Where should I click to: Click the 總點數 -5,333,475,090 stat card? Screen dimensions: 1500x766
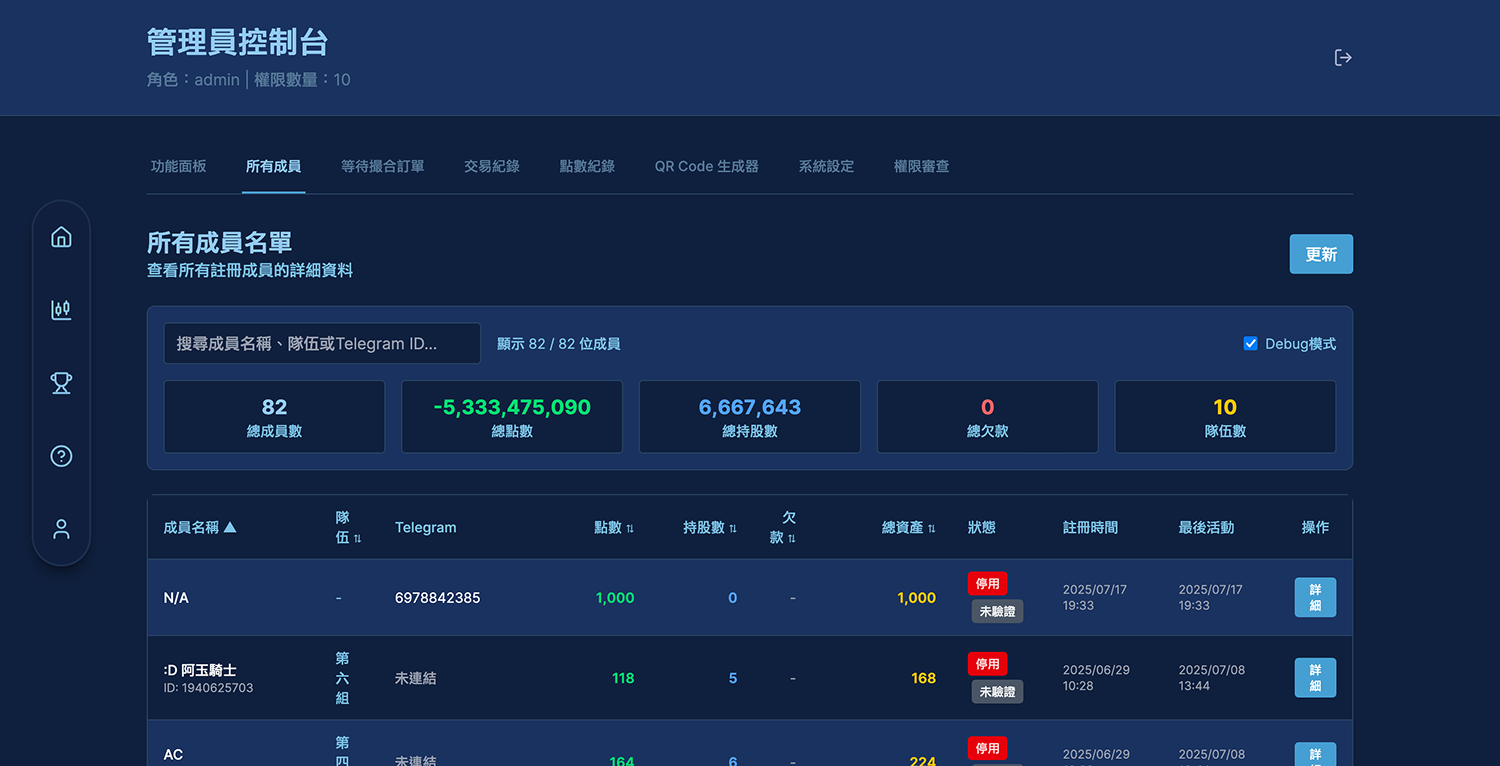click(512, 417)
